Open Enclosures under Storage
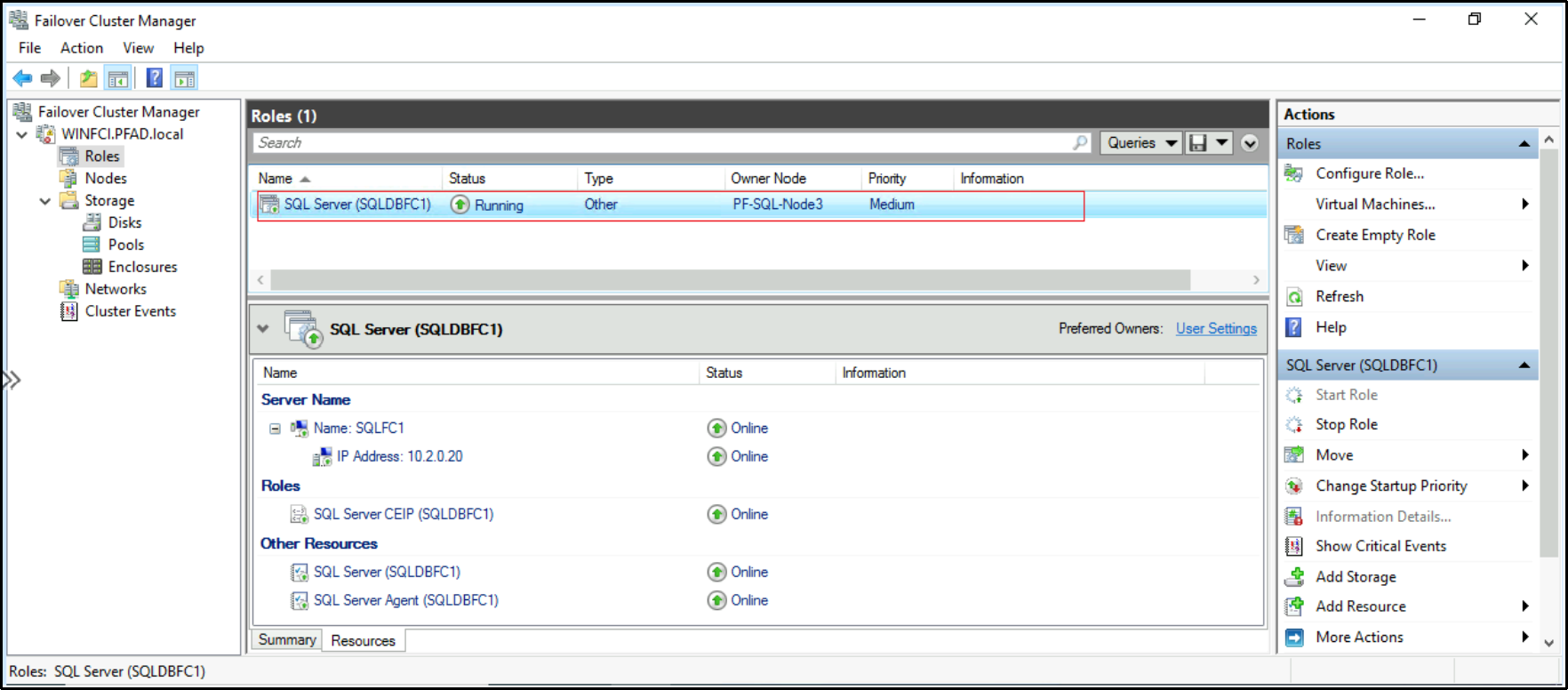The height and width of the screenshot is (690, 1568). [142, 267]
